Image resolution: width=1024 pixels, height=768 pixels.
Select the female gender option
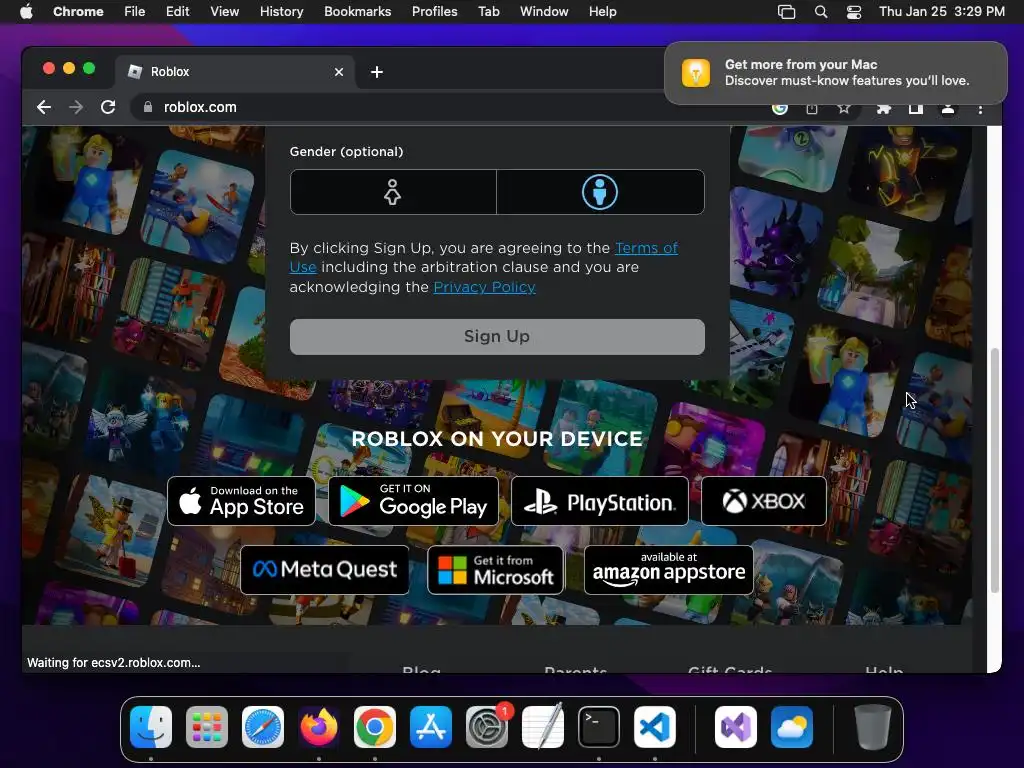392,192
